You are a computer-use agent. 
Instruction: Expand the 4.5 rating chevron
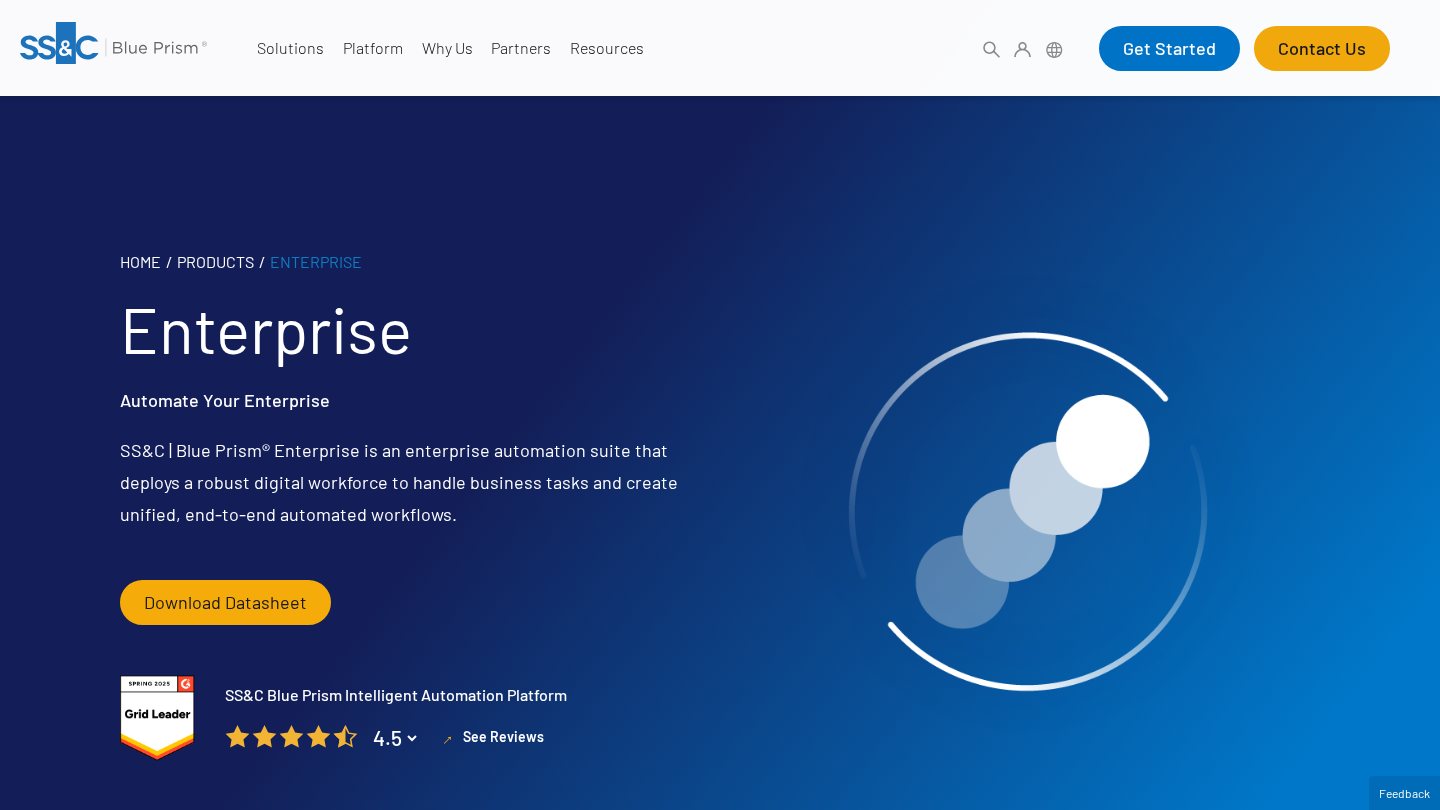tap(412, 739)
